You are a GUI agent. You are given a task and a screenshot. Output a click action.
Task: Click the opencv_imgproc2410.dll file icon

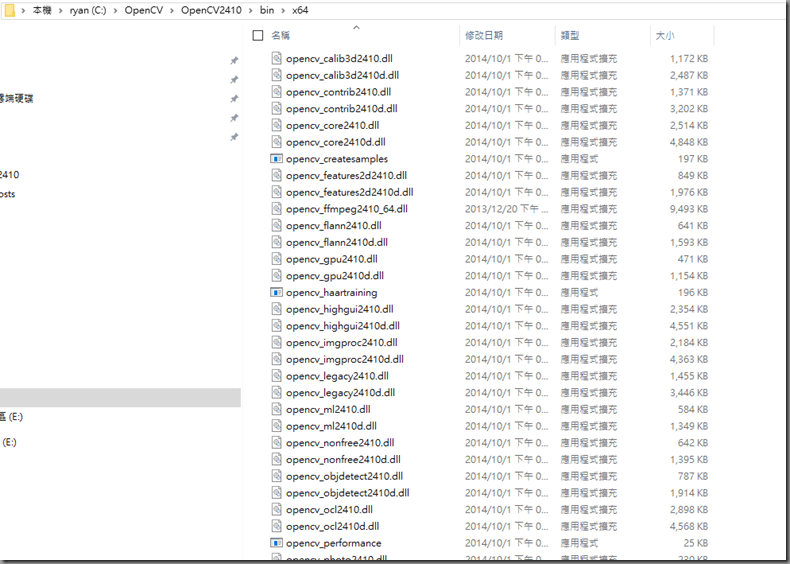tap(276, 342)
